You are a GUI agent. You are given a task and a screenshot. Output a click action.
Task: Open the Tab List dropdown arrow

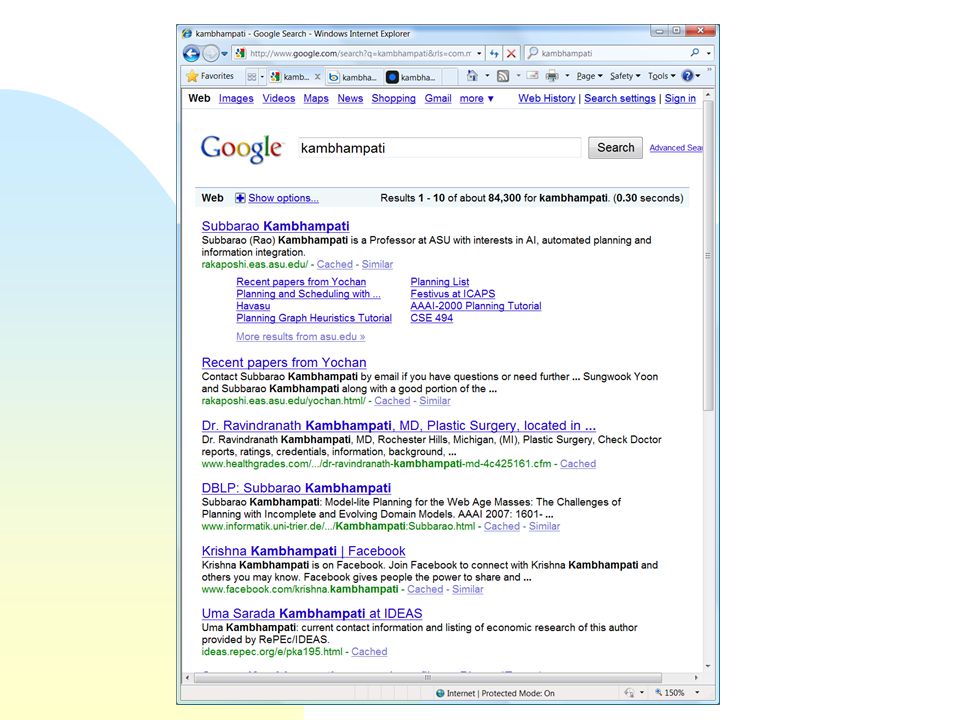[x=262, y=77]
